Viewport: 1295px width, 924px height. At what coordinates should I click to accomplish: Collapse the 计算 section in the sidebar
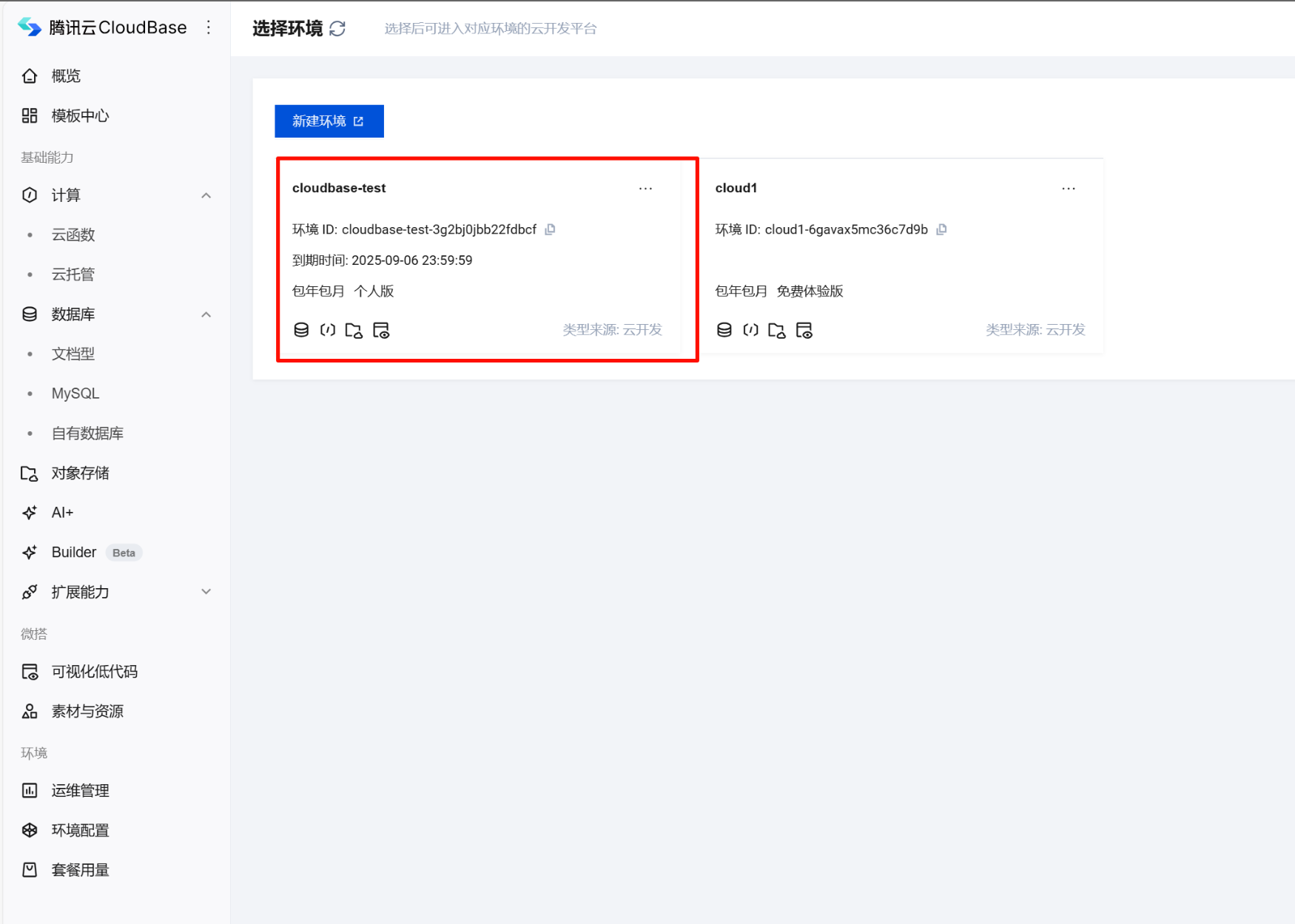(206, 195)
